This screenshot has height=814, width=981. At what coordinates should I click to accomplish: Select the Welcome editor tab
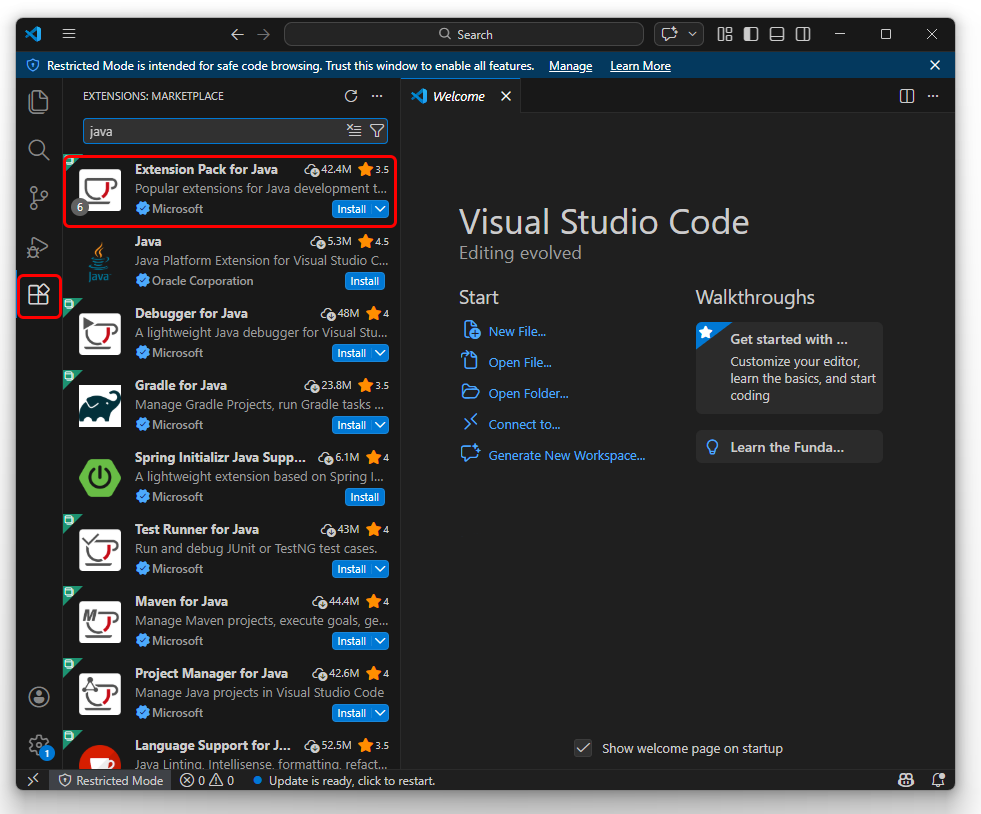point(458,96)
